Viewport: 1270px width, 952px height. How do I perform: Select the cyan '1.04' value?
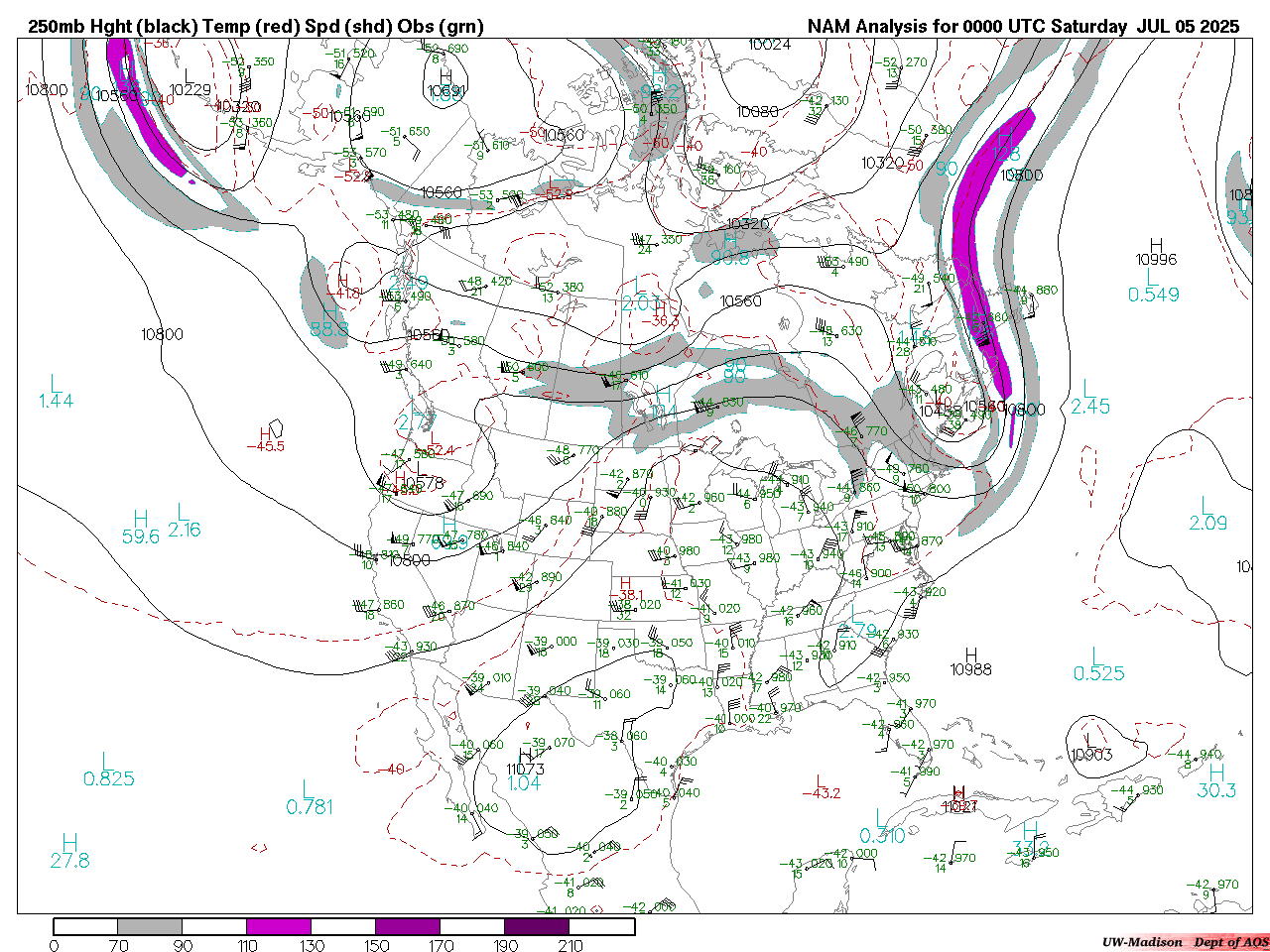pyautogui.click(x=524, y=783)
